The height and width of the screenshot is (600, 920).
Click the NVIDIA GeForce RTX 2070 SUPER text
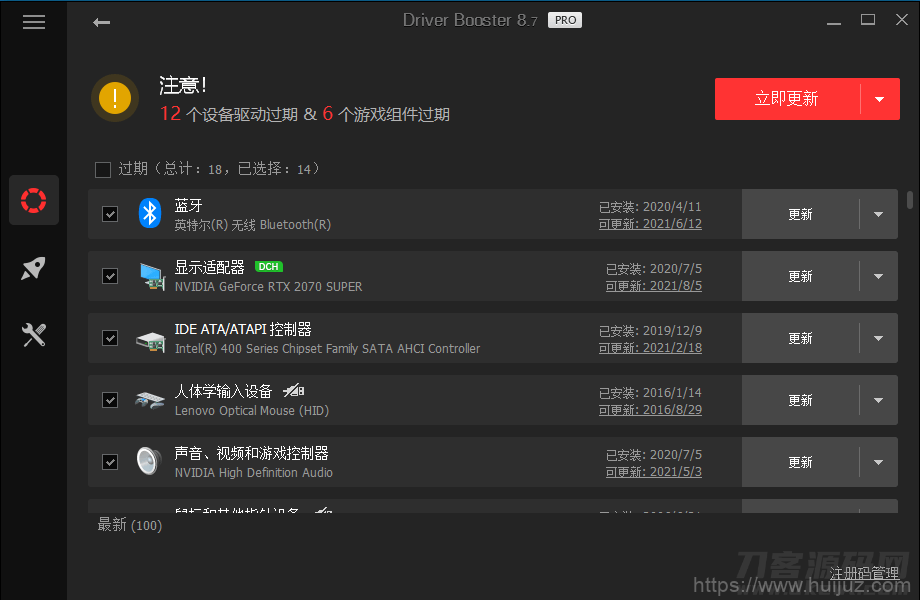point(268,287)
